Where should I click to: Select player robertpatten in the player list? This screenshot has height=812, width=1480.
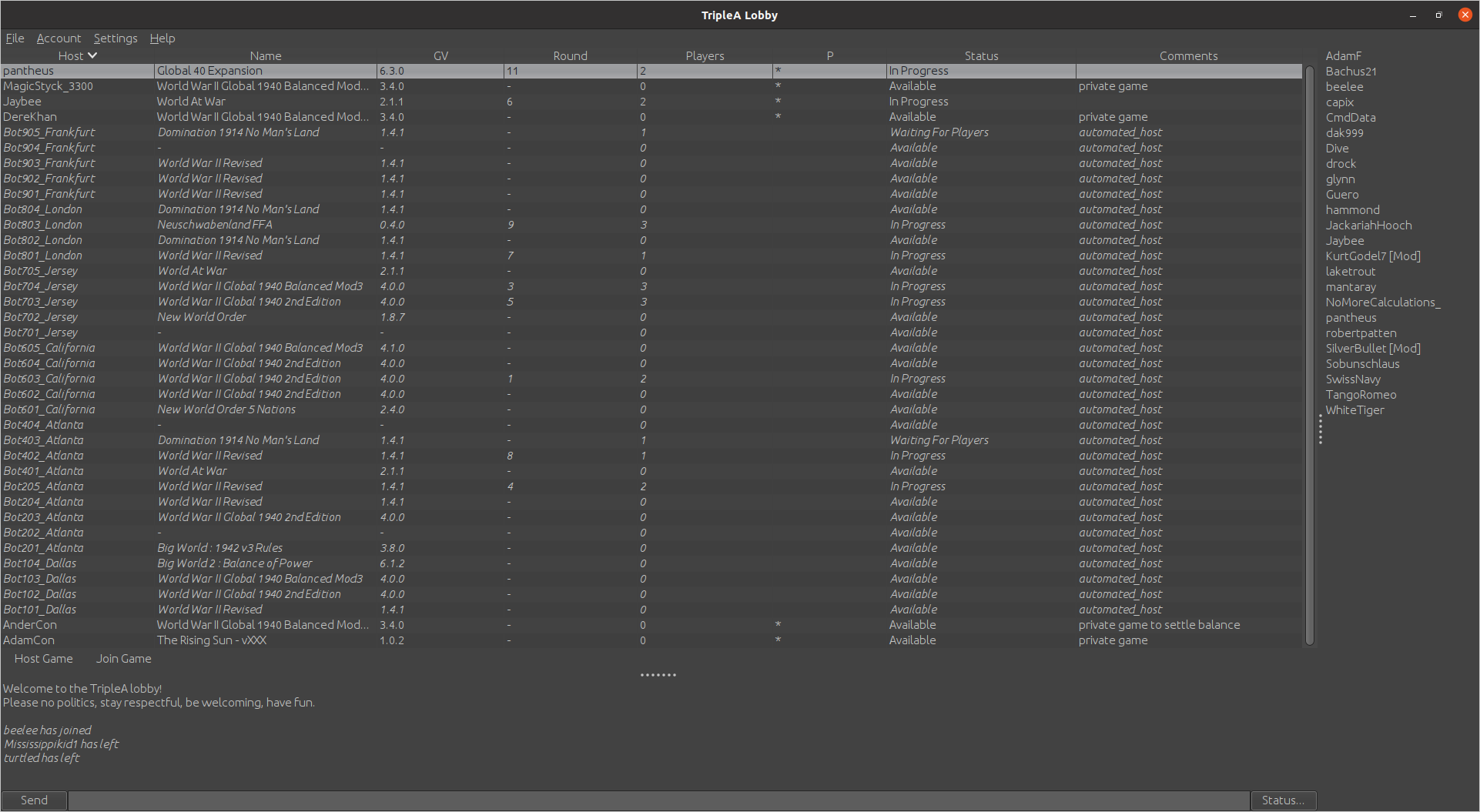pyautogui.click(x=1361, y=333)
